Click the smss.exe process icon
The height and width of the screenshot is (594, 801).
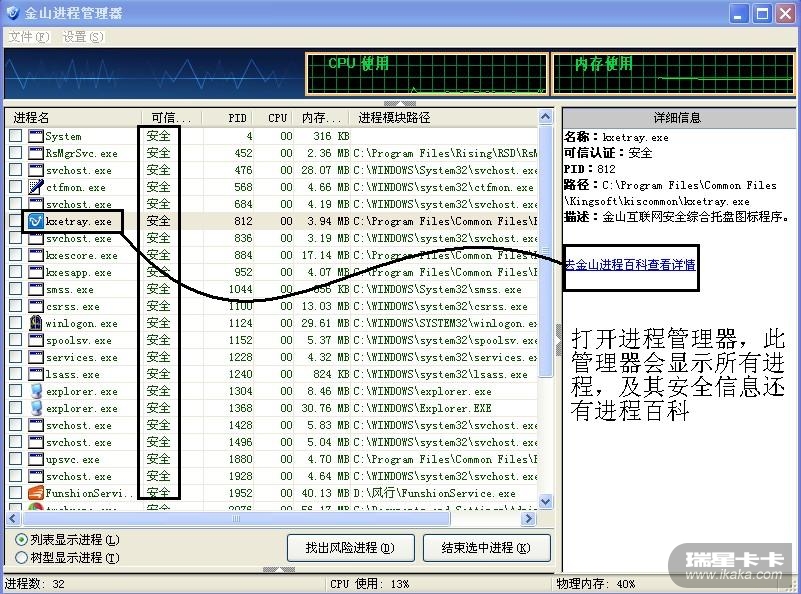[x=36, y=289]
